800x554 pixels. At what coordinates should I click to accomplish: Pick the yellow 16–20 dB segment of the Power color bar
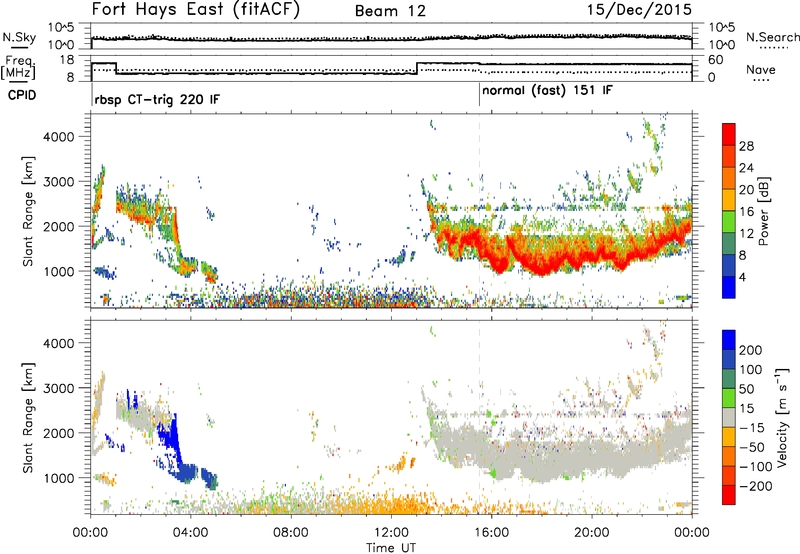tap(729, 200)
